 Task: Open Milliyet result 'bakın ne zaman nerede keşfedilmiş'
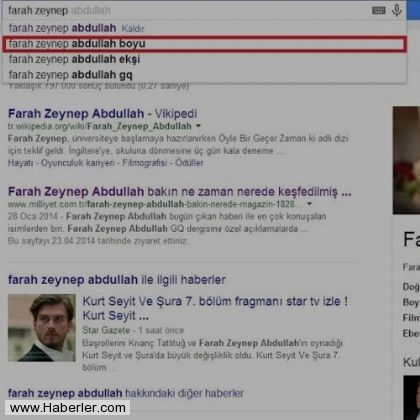[180, 192]
